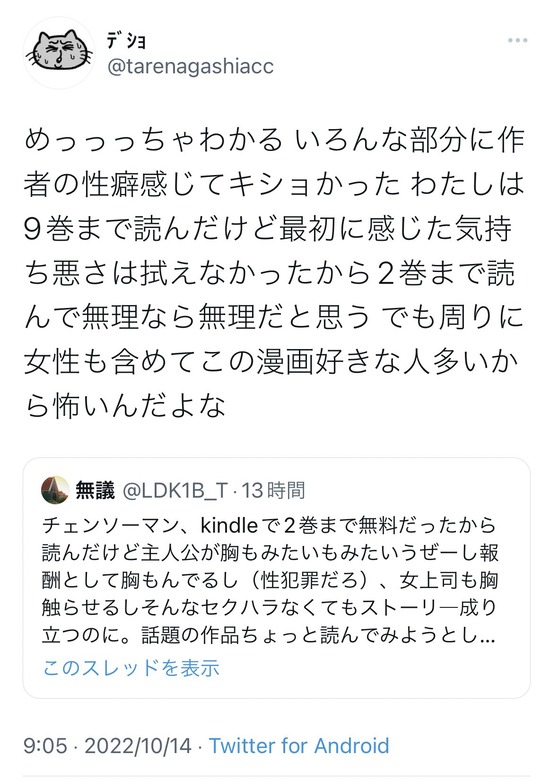Open the three-dot more options menu
This screenshot has width=550, height=781.
pos(518,40)
